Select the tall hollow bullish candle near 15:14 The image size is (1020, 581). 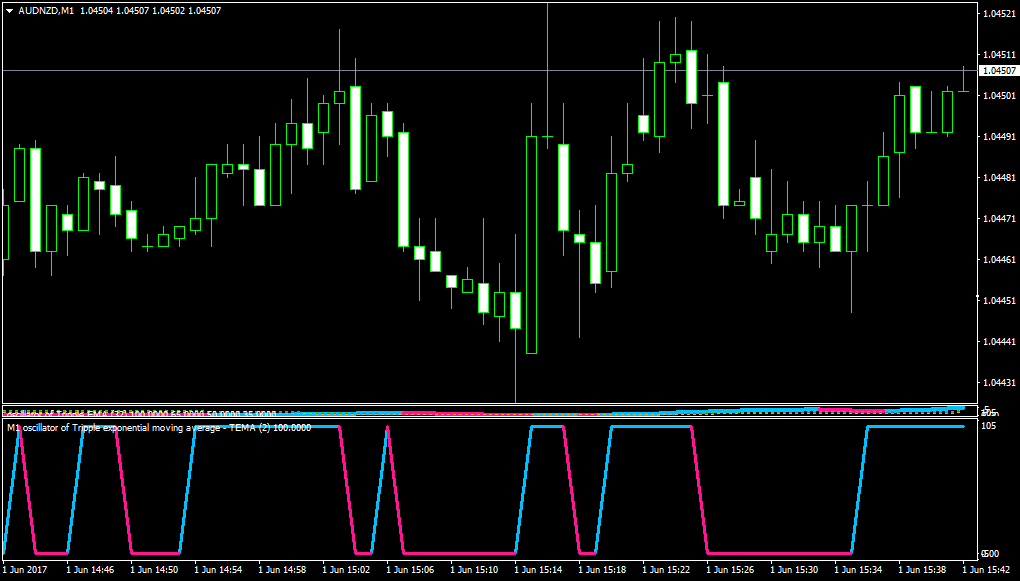(531, 245)
